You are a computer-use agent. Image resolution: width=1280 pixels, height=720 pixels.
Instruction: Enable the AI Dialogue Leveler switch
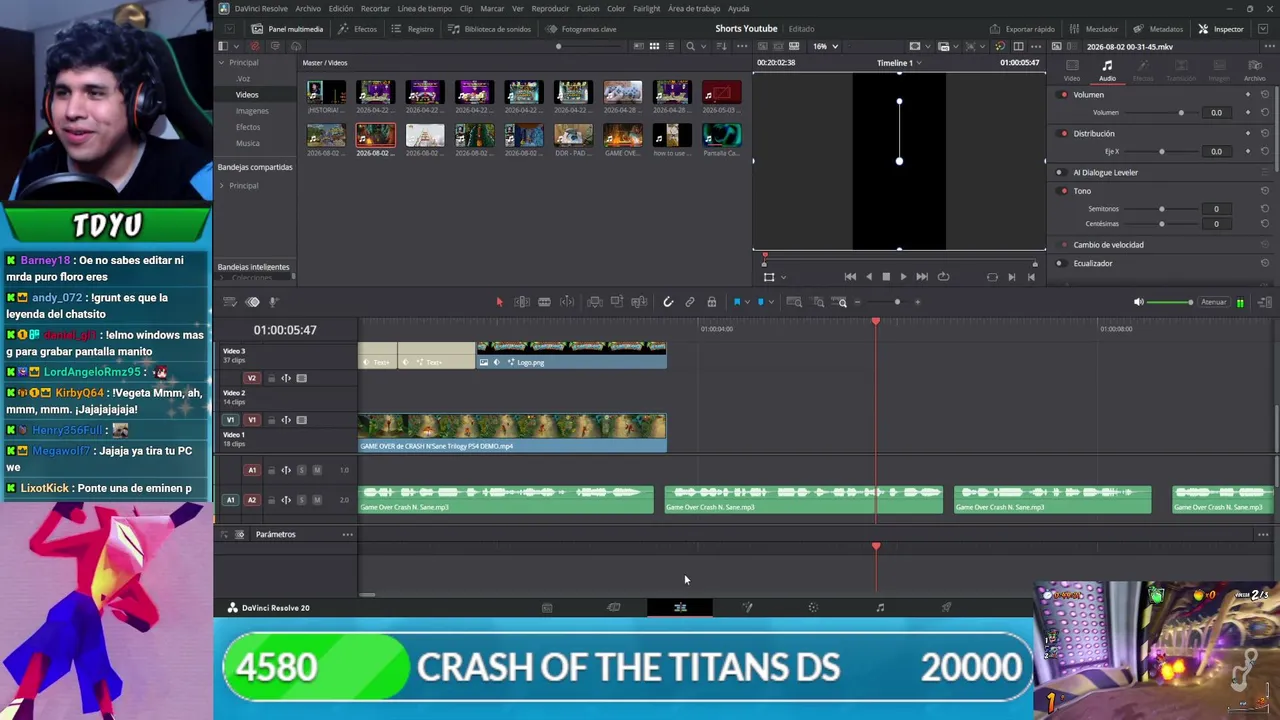coord(1060,172)
